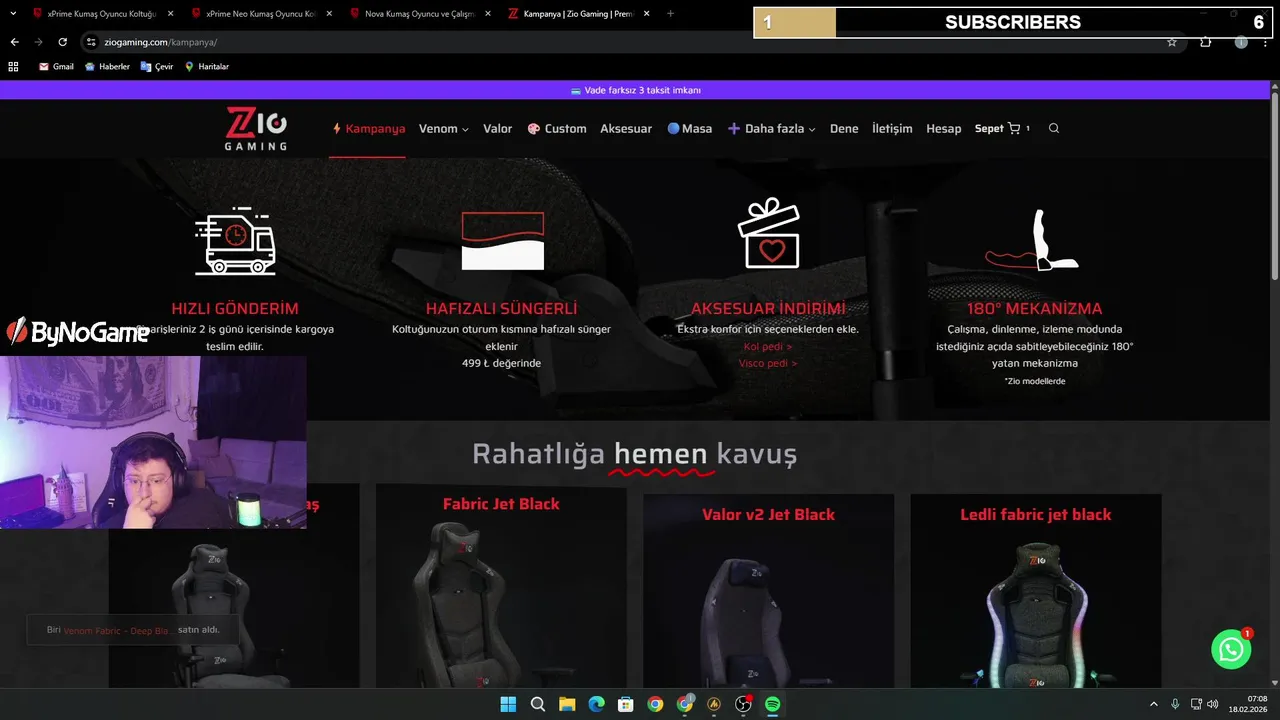Open the Chrome apps grid shortcut

tap(13, 66)
